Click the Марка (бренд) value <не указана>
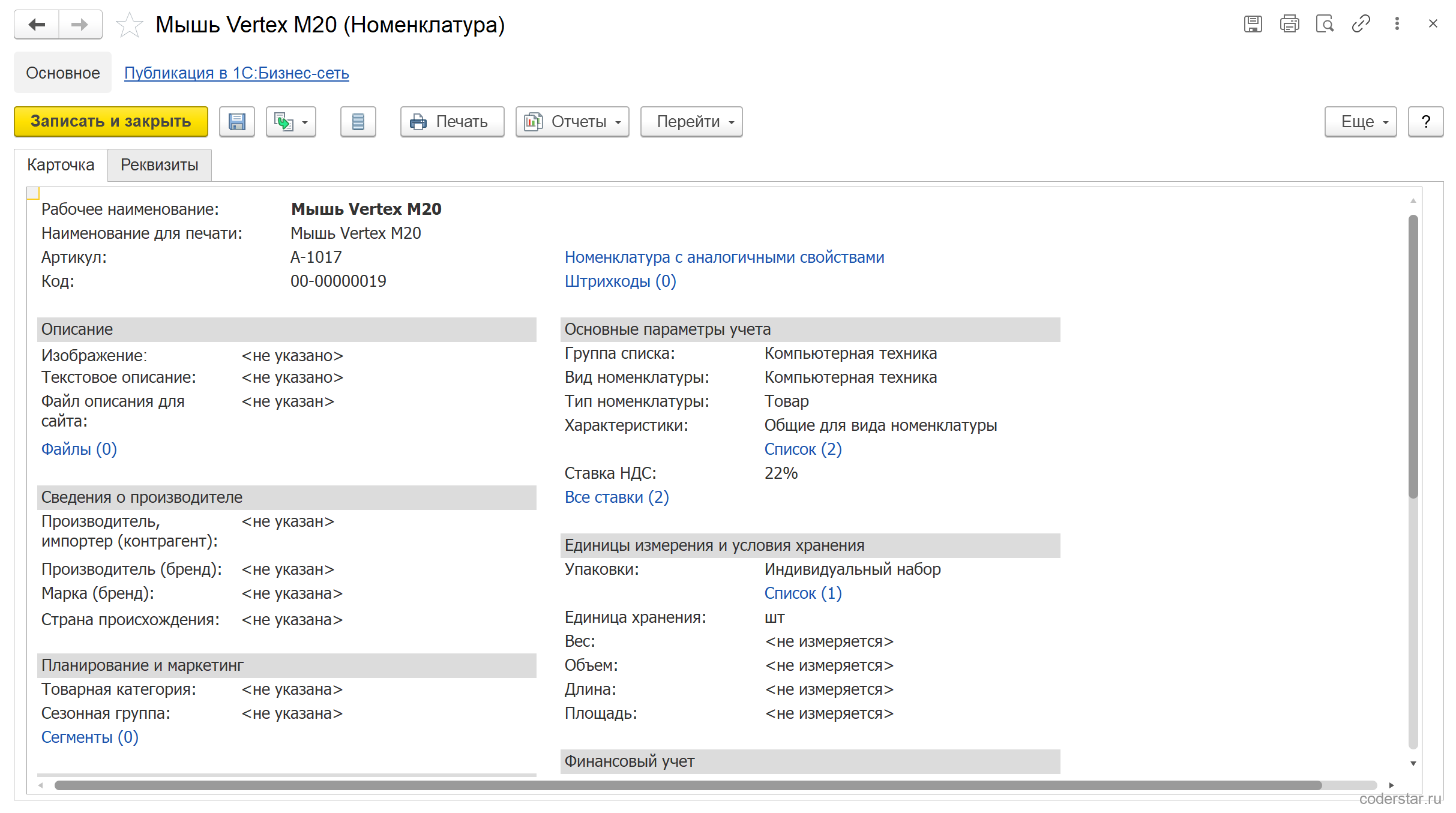The height and width of the screenshot is (813, 1456). pos(292,593)
